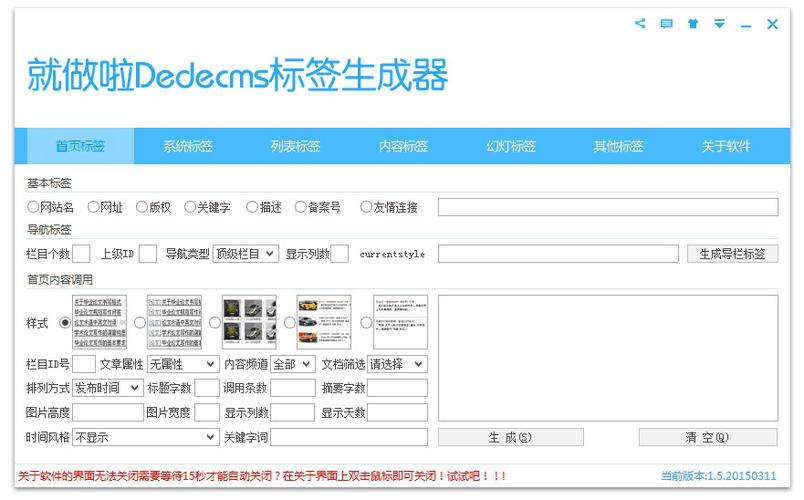The height and width of the screenshot is (500, 804).
Task: Click the currentstyle text field
Action: 558,254
